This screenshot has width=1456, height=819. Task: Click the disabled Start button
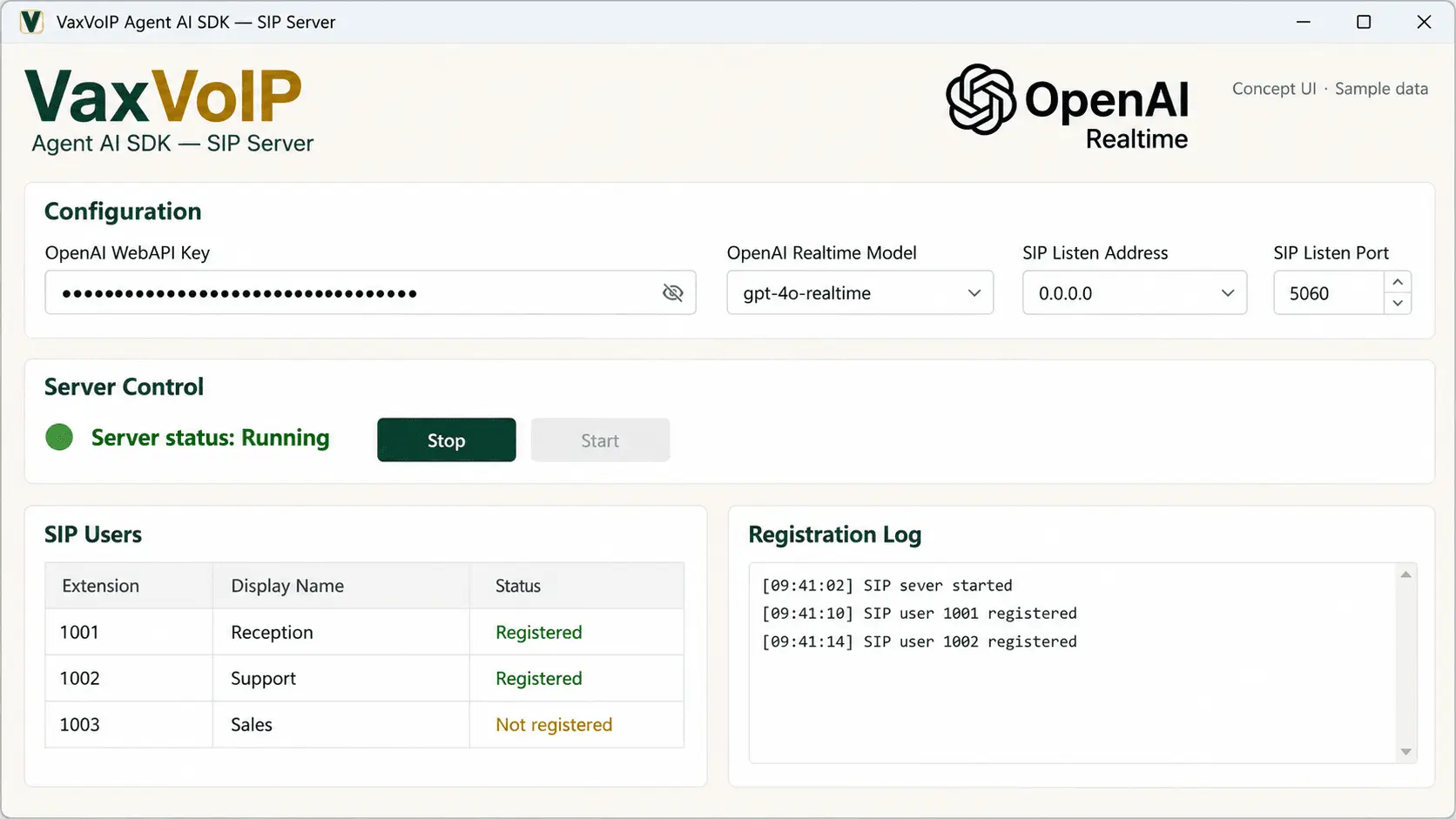point(600,440)
